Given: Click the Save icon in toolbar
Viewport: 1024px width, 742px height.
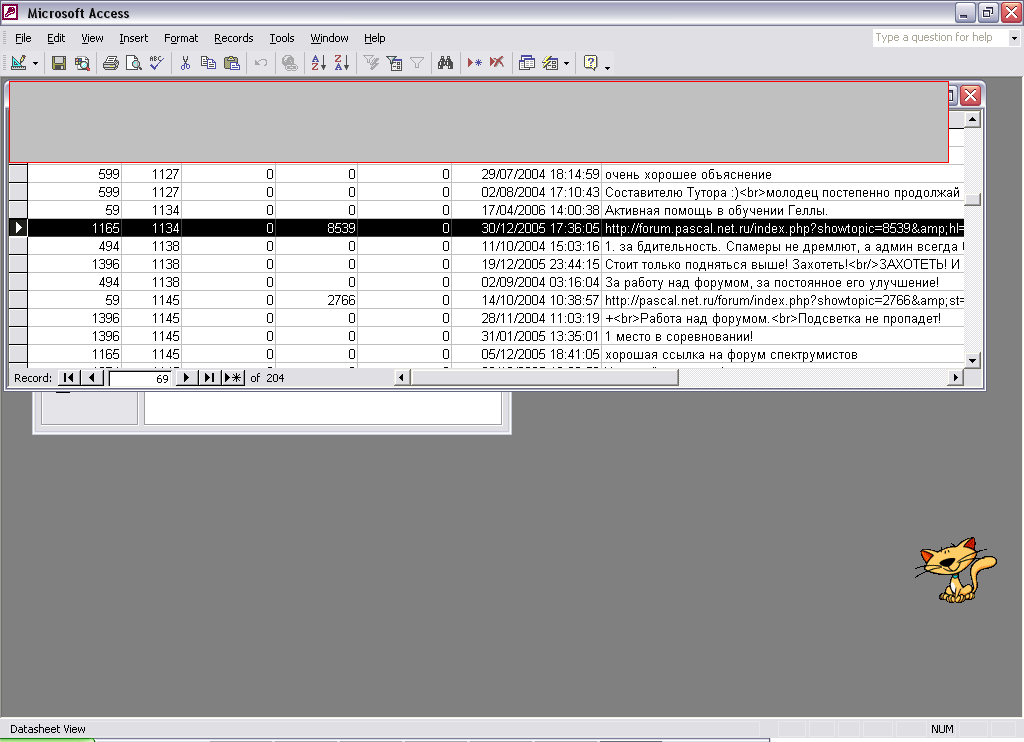Looking at the screenshot, I should (59, 63).
